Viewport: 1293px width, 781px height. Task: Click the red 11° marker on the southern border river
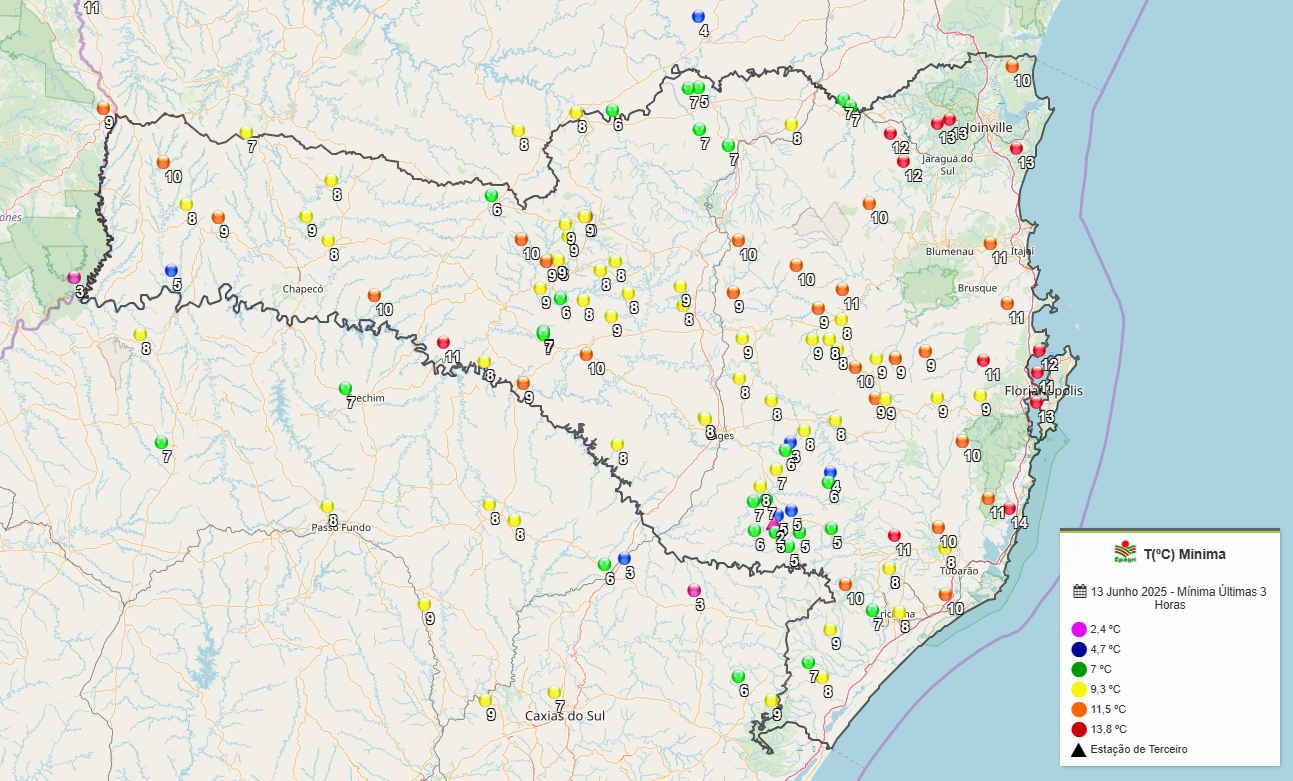tap(443, 342)
